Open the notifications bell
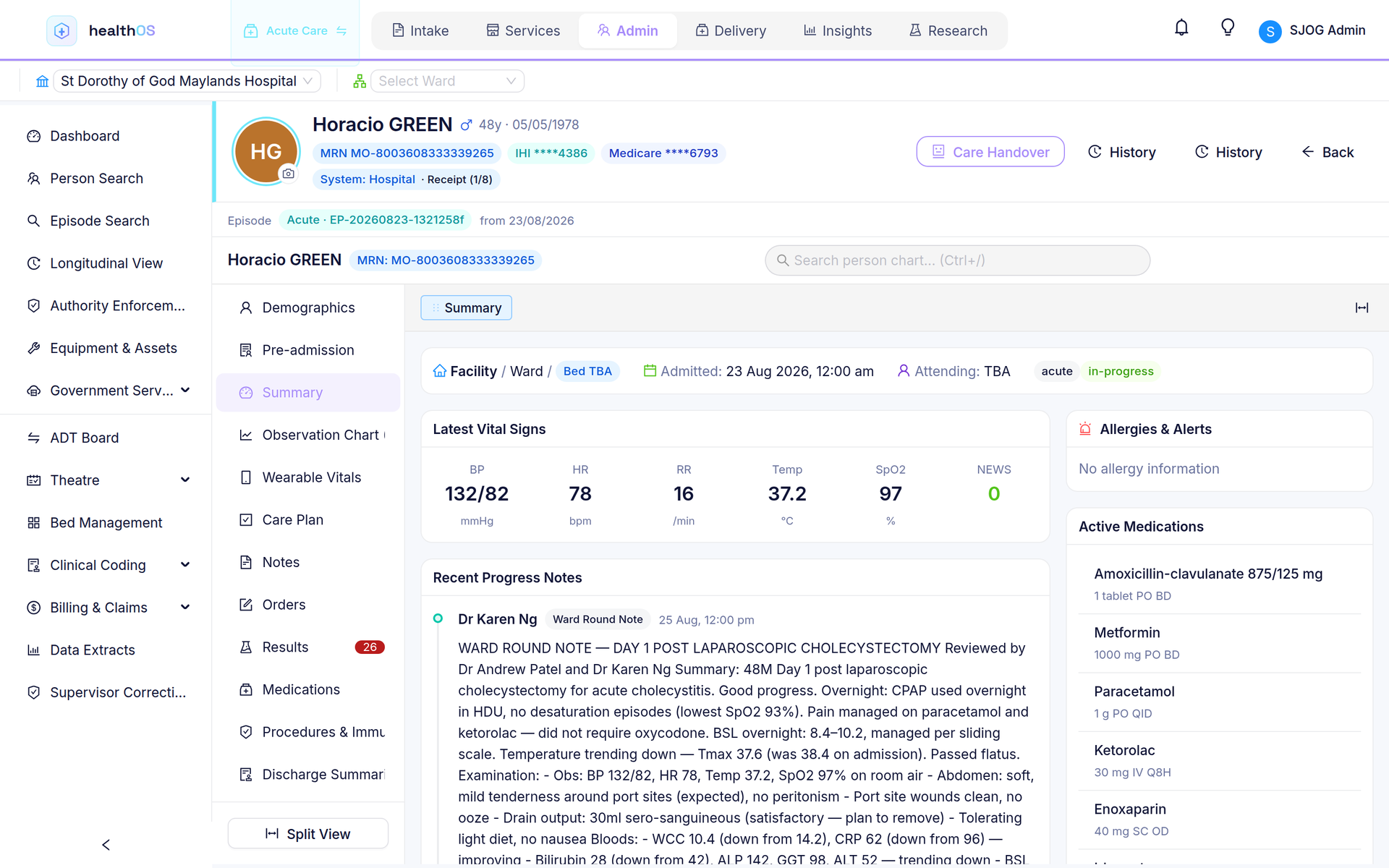The image size is (1389, 868). [1181, 28]
